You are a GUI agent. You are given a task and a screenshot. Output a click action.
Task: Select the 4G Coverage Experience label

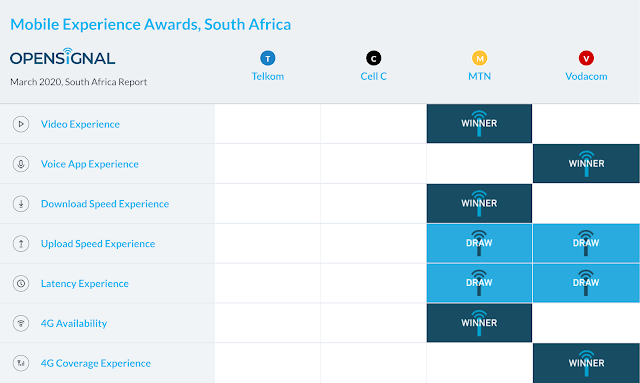[x=96, y=363]
